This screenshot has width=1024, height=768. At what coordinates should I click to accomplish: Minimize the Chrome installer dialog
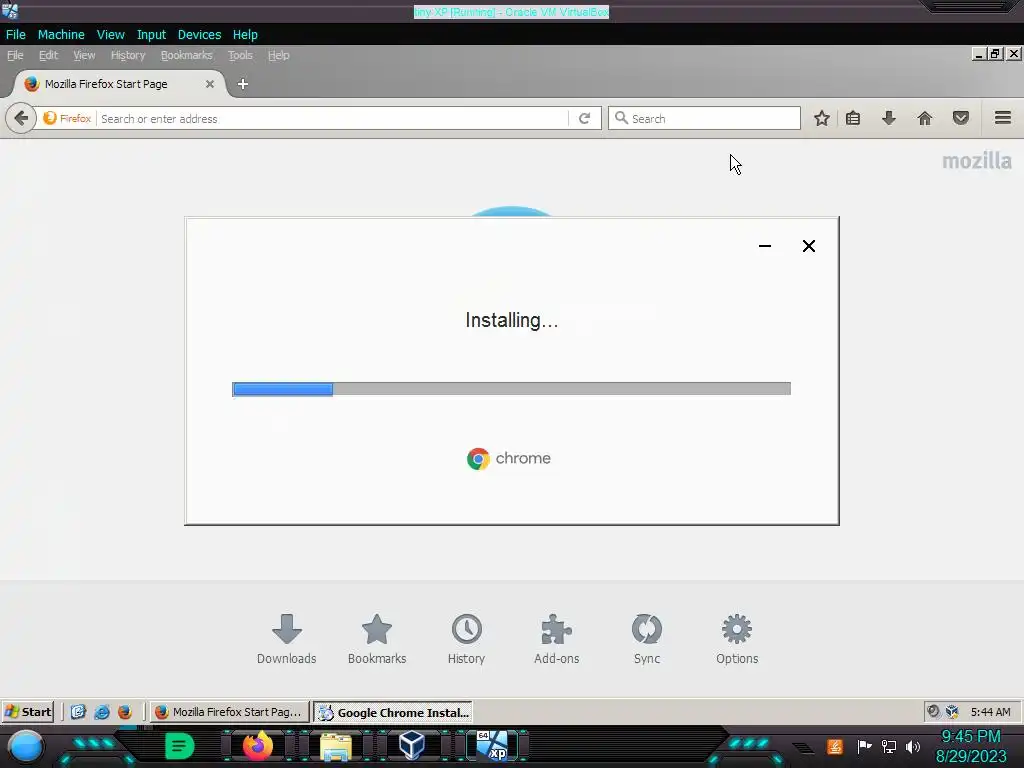click(765, 246)
